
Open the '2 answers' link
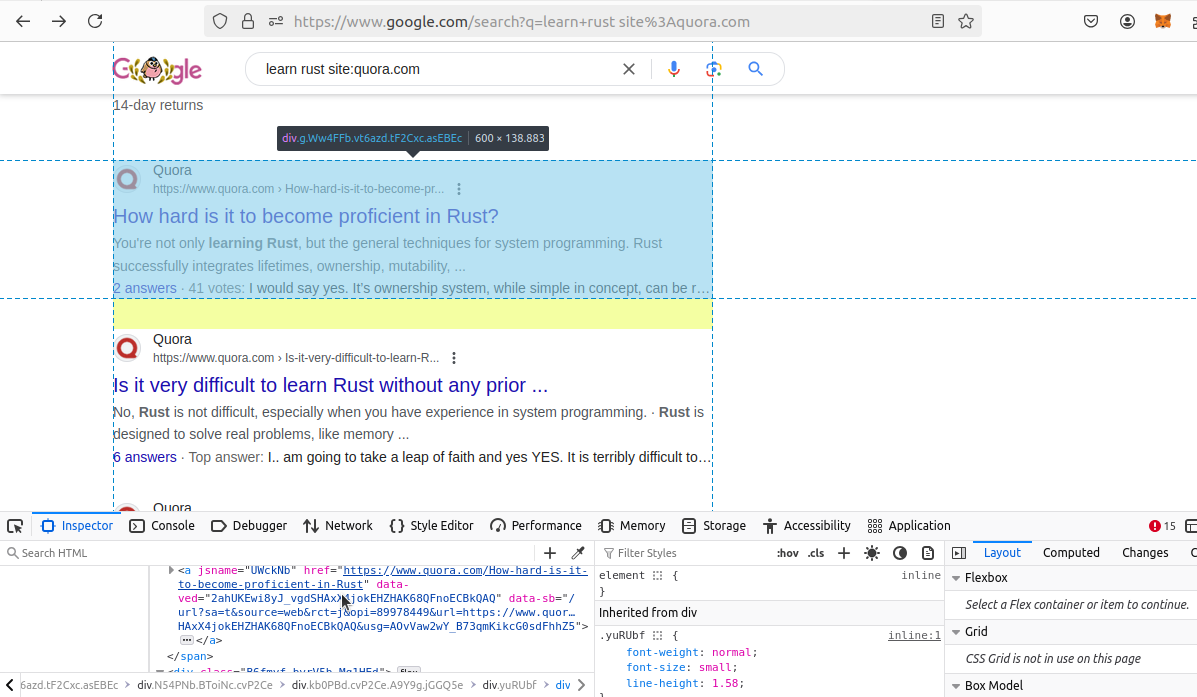pyautogui.click(x=144, y=289)
